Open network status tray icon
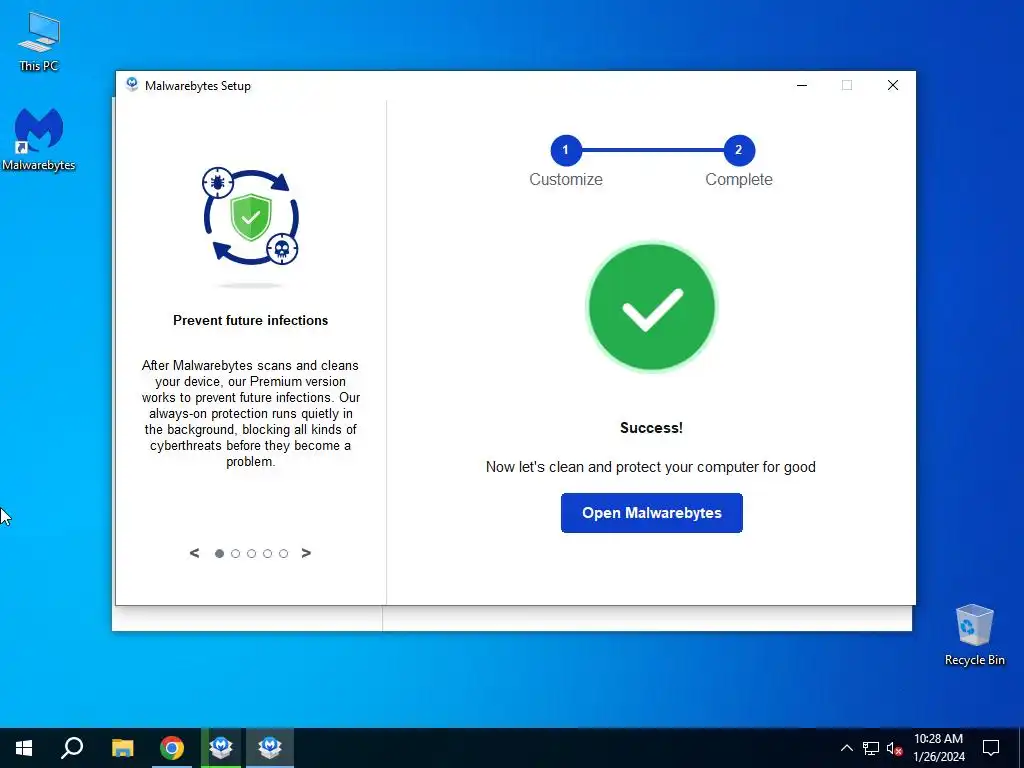 871,748
